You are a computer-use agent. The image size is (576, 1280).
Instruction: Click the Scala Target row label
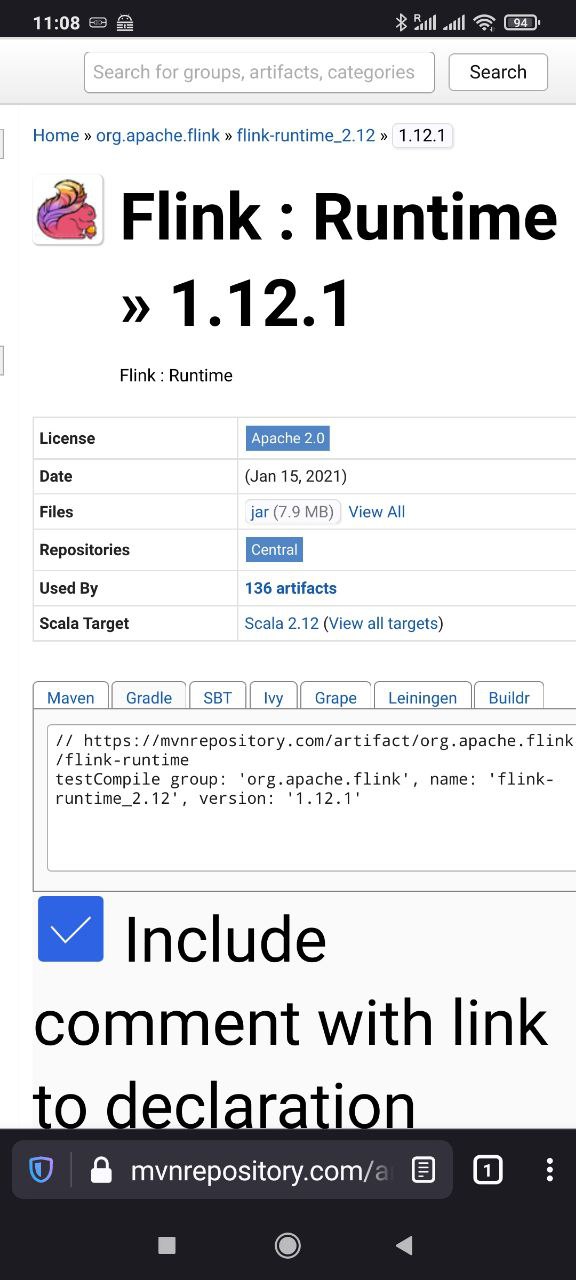point(84,623)
